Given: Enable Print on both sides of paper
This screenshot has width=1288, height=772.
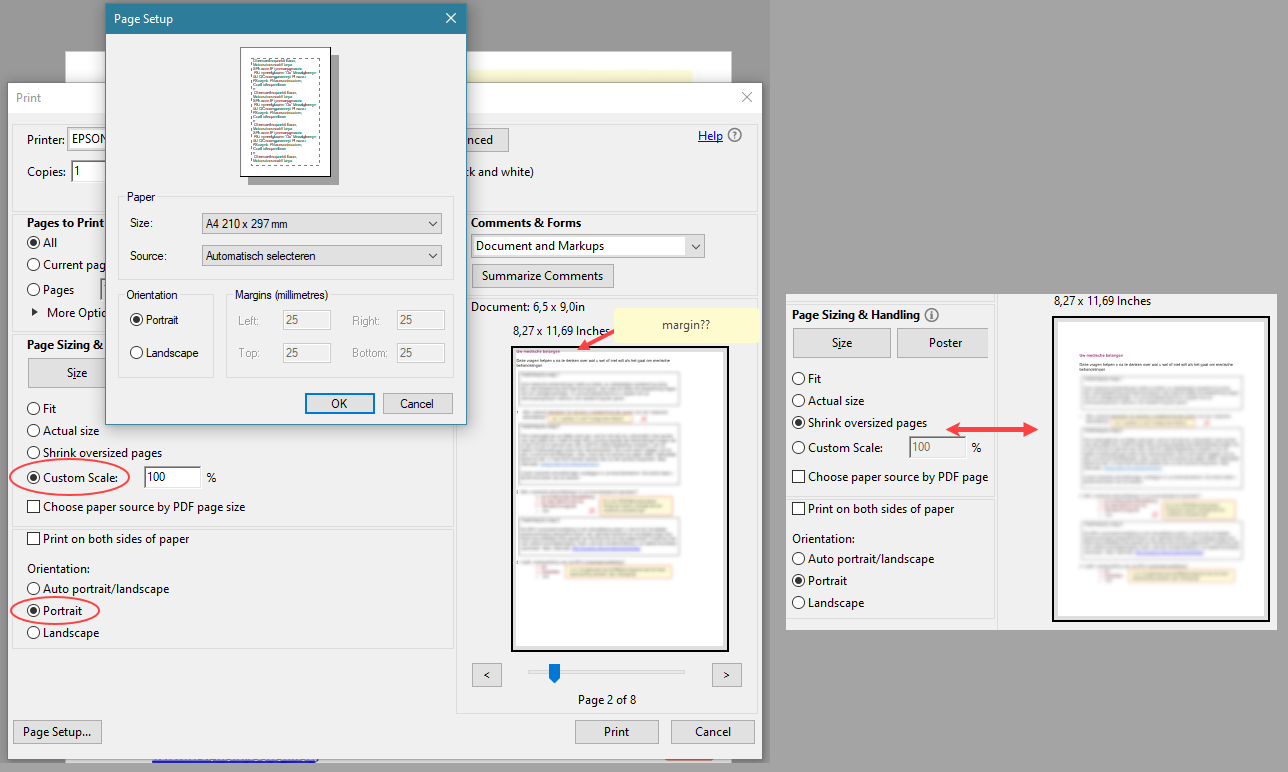Looking at the screenshot, I should [34, 538].
